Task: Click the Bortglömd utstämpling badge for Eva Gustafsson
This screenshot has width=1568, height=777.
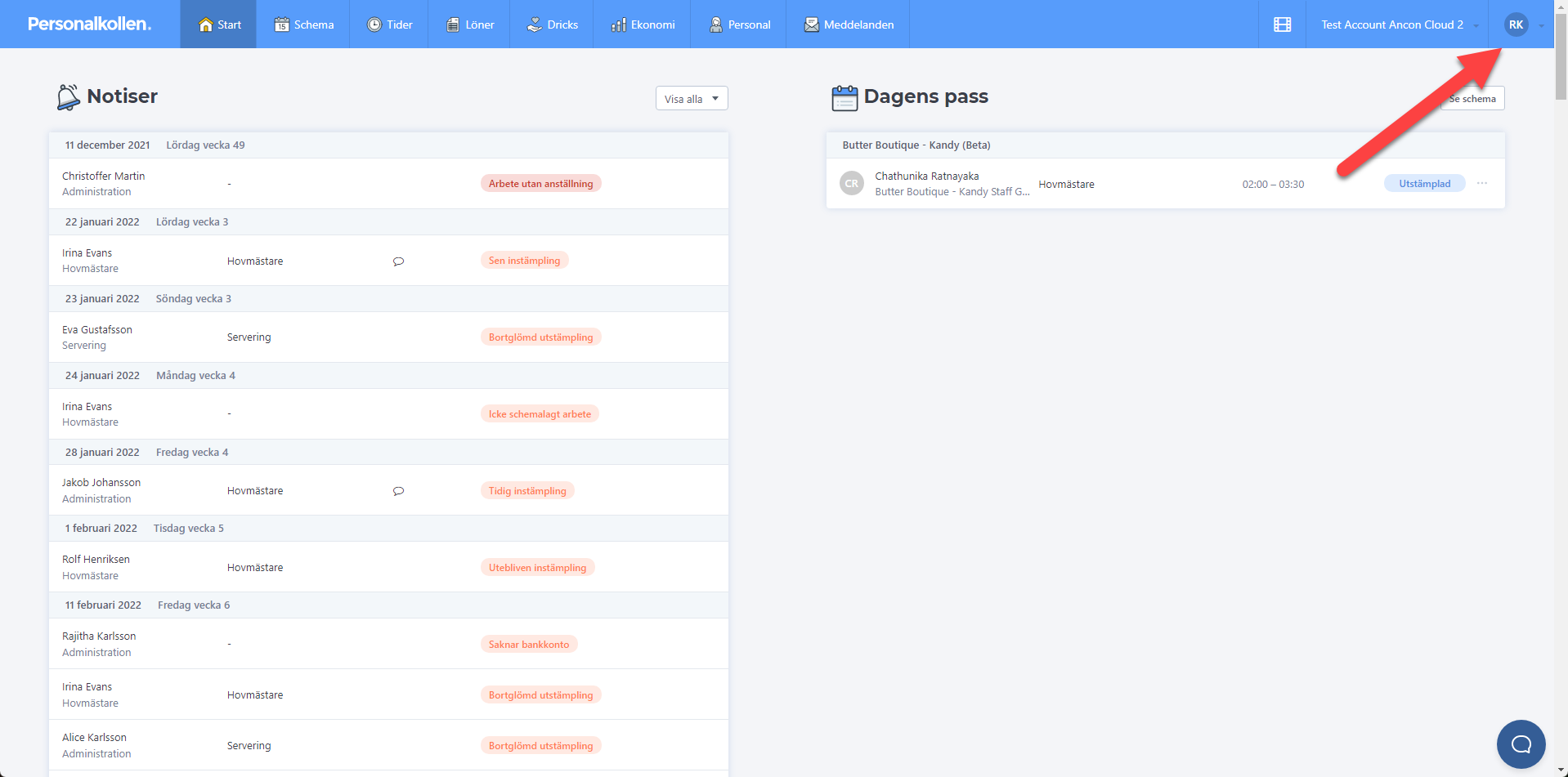Action: (x=540, y=337)
